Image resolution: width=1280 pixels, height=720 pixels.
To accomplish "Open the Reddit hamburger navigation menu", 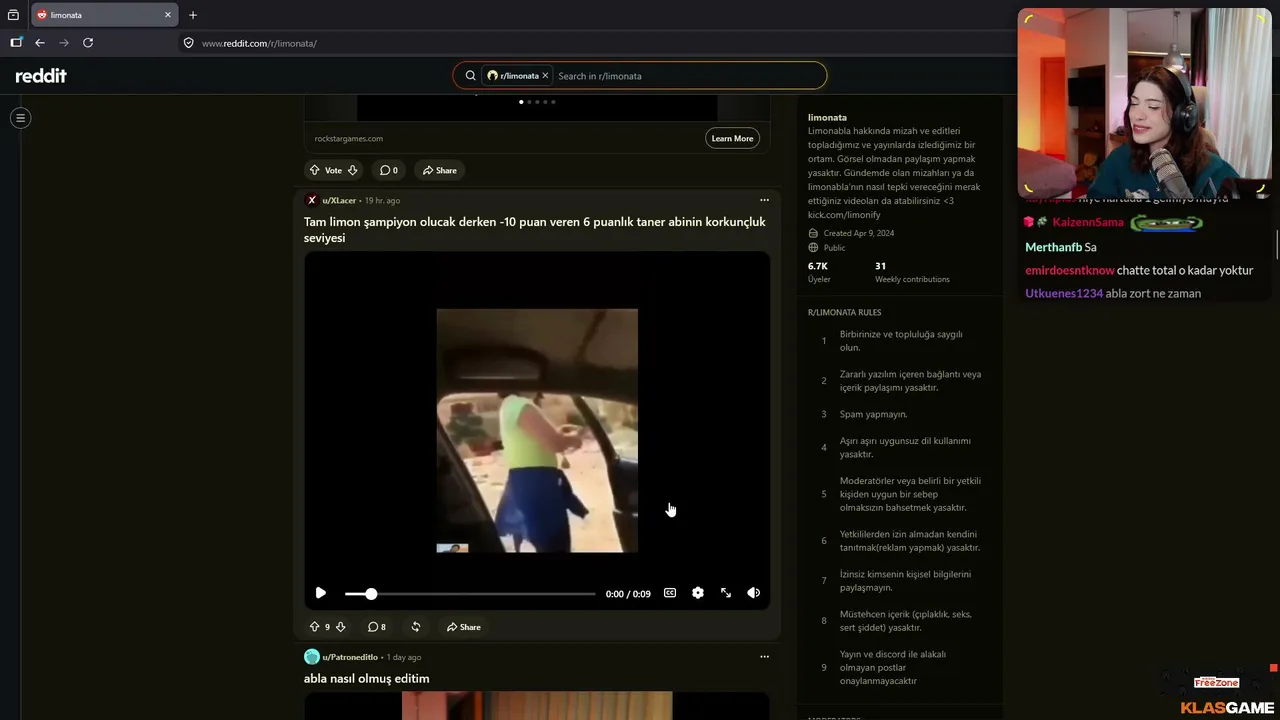I will pyautogui.click(x=20, y=118).
